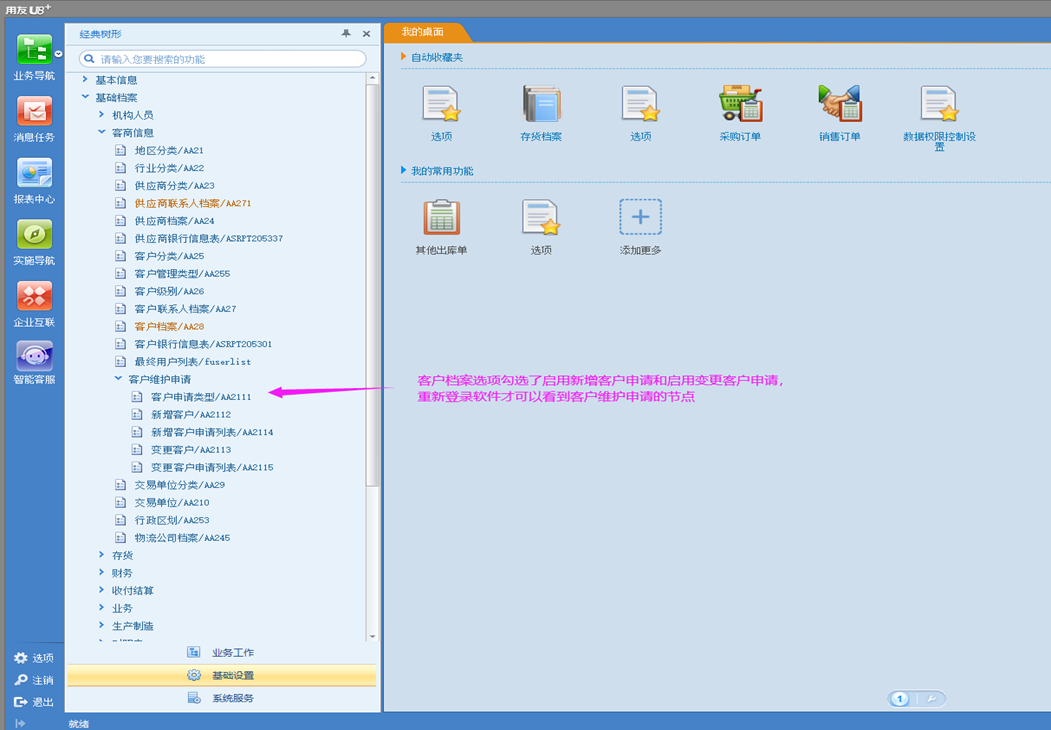
Task: Expand the 存货 tree node
Action: click(102, 554)
